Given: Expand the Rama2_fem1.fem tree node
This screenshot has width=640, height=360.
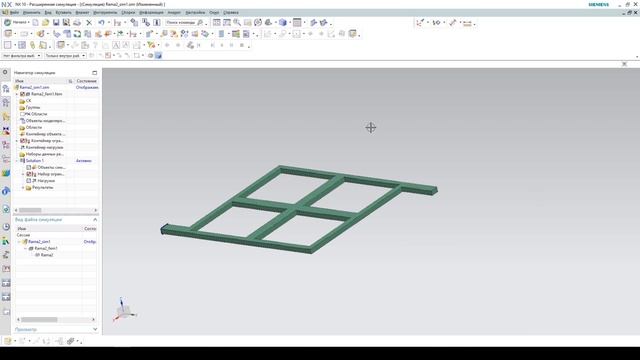Looking at the screenshot, I should (17, 94).
